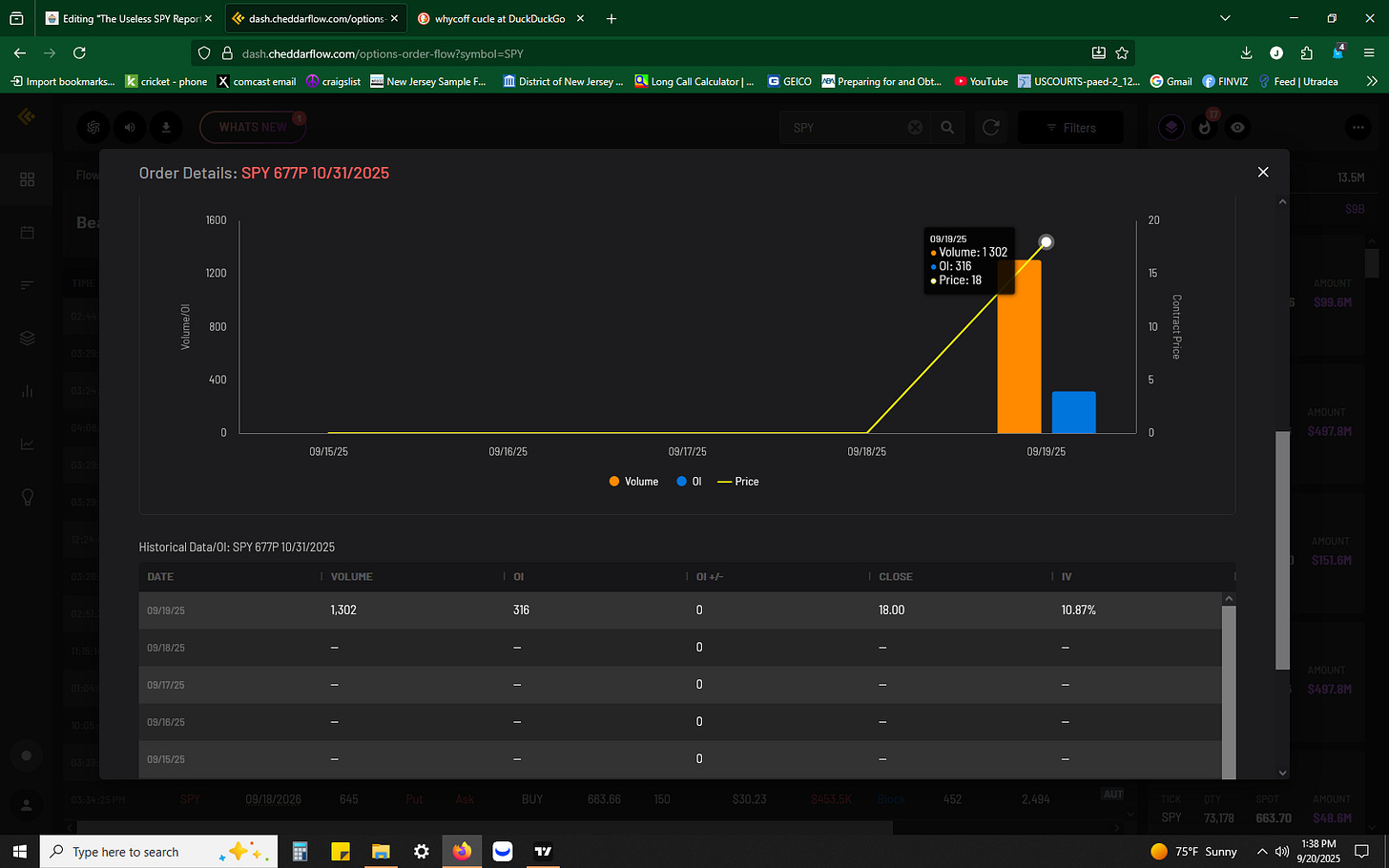Image resolution: width=1389 pixels, height=868 pixels.
Task: Toggle the sound alerts speaker icon
Action: (x=130, y=127)
